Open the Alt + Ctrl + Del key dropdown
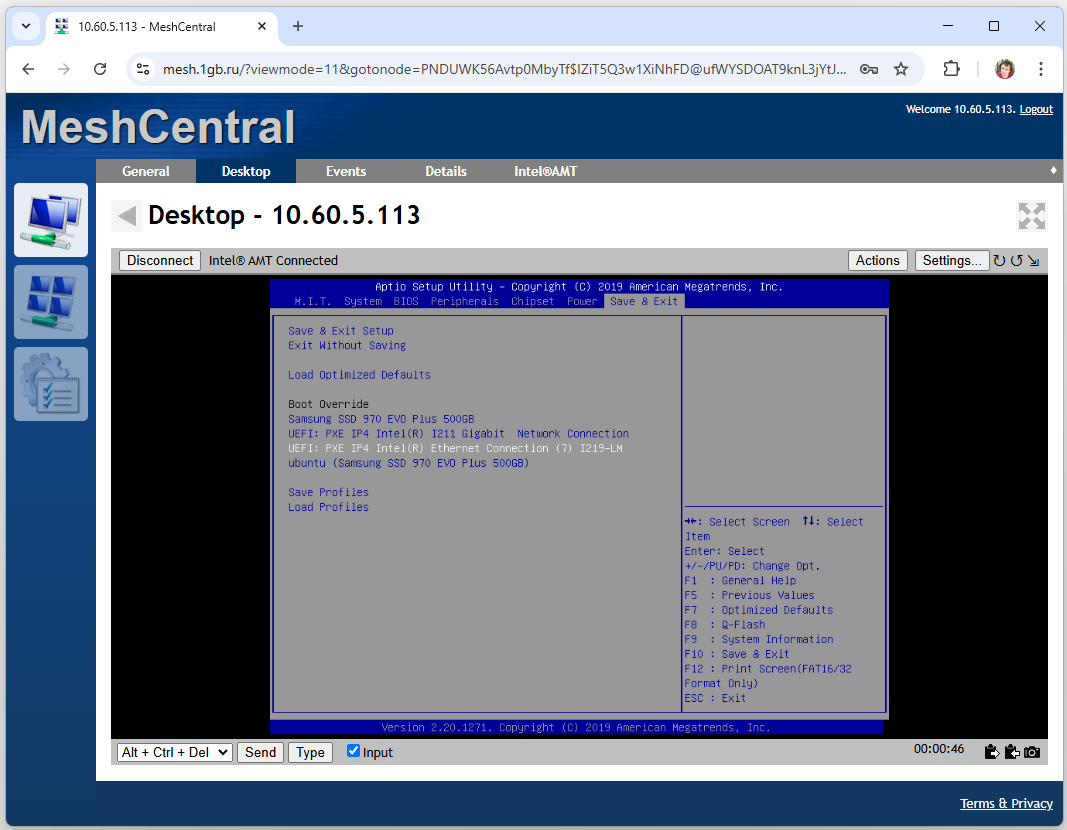 (175, 752)
